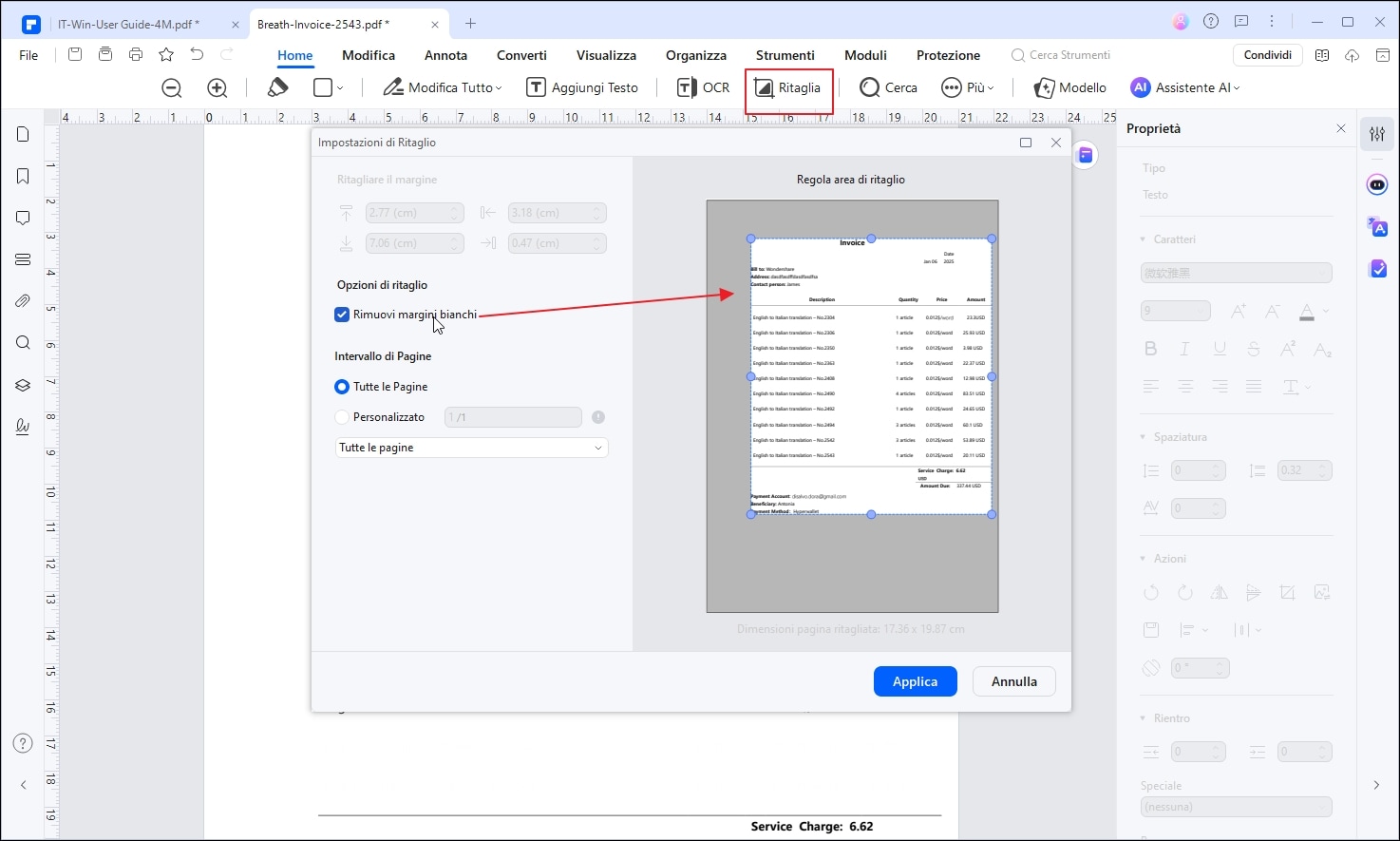Switch to the Strumenti tab
The height and width of the screenshot is (841, 1400).
click(785, 55)
